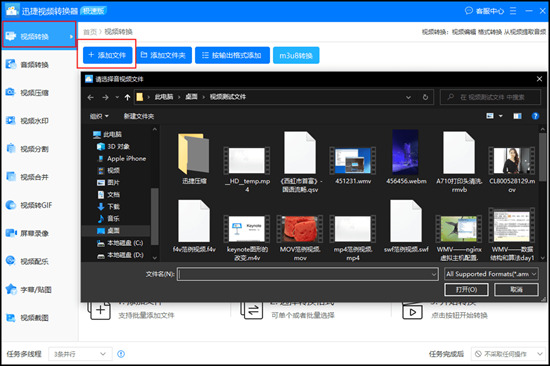The image size is (550, 366).
Task: Go to 首页 breadcrumb link
Action: point(90,32)
